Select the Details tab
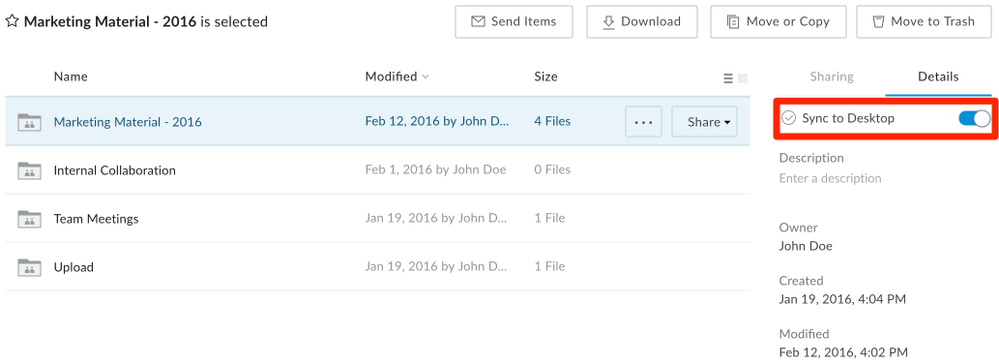 point(938,76)
